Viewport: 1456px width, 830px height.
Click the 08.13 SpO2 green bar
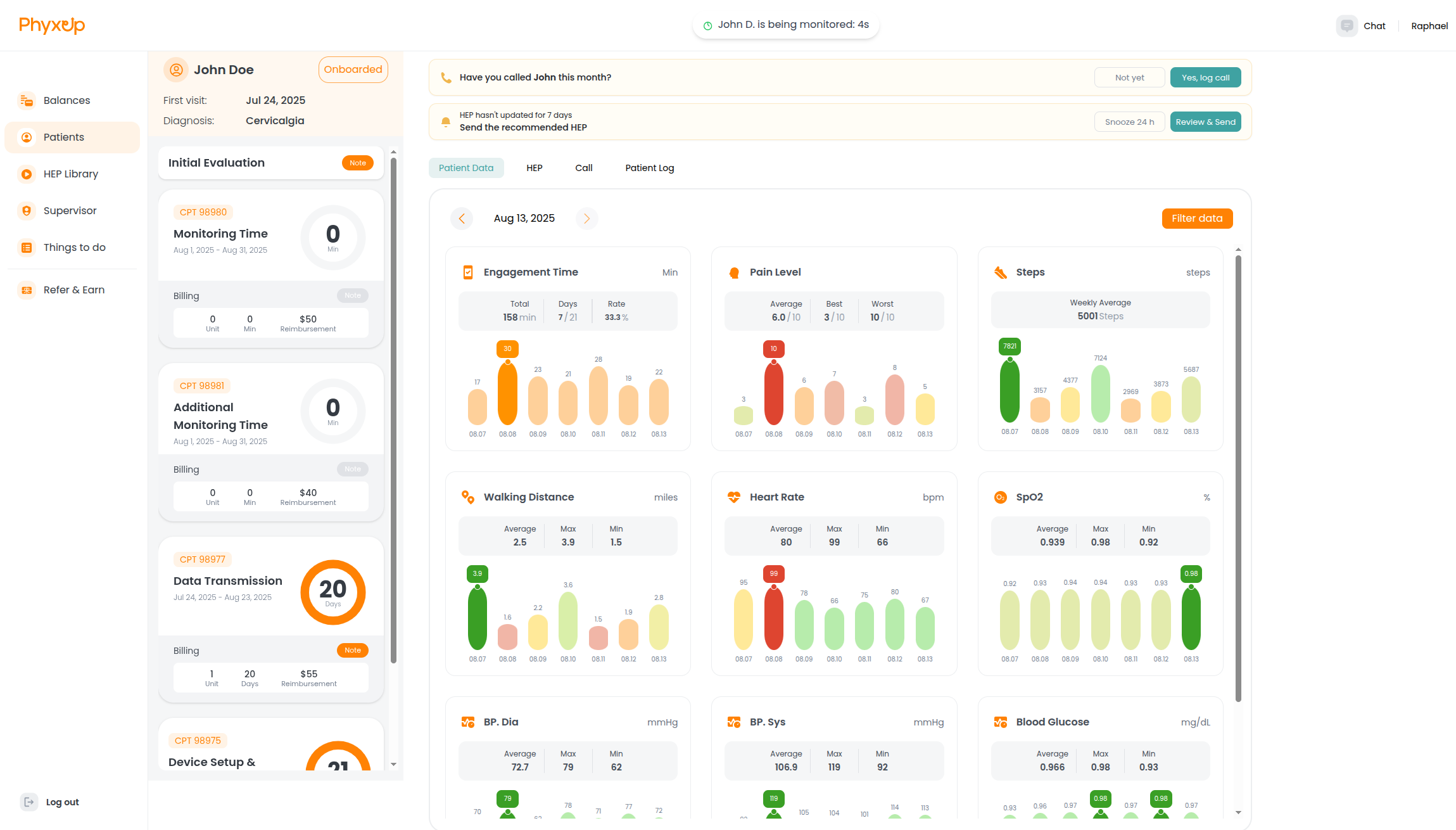[x=1191, y=617]
